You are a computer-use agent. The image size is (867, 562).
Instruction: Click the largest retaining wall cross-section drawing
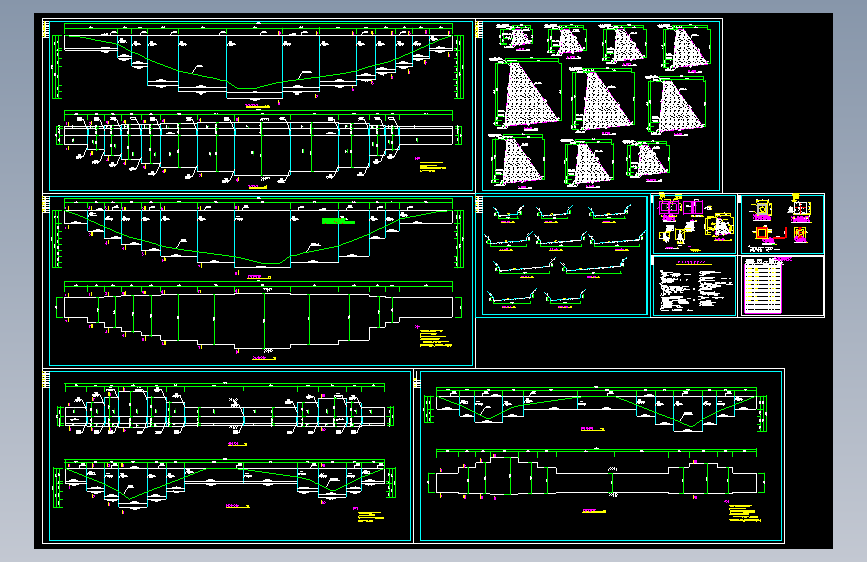coord(527,94)
